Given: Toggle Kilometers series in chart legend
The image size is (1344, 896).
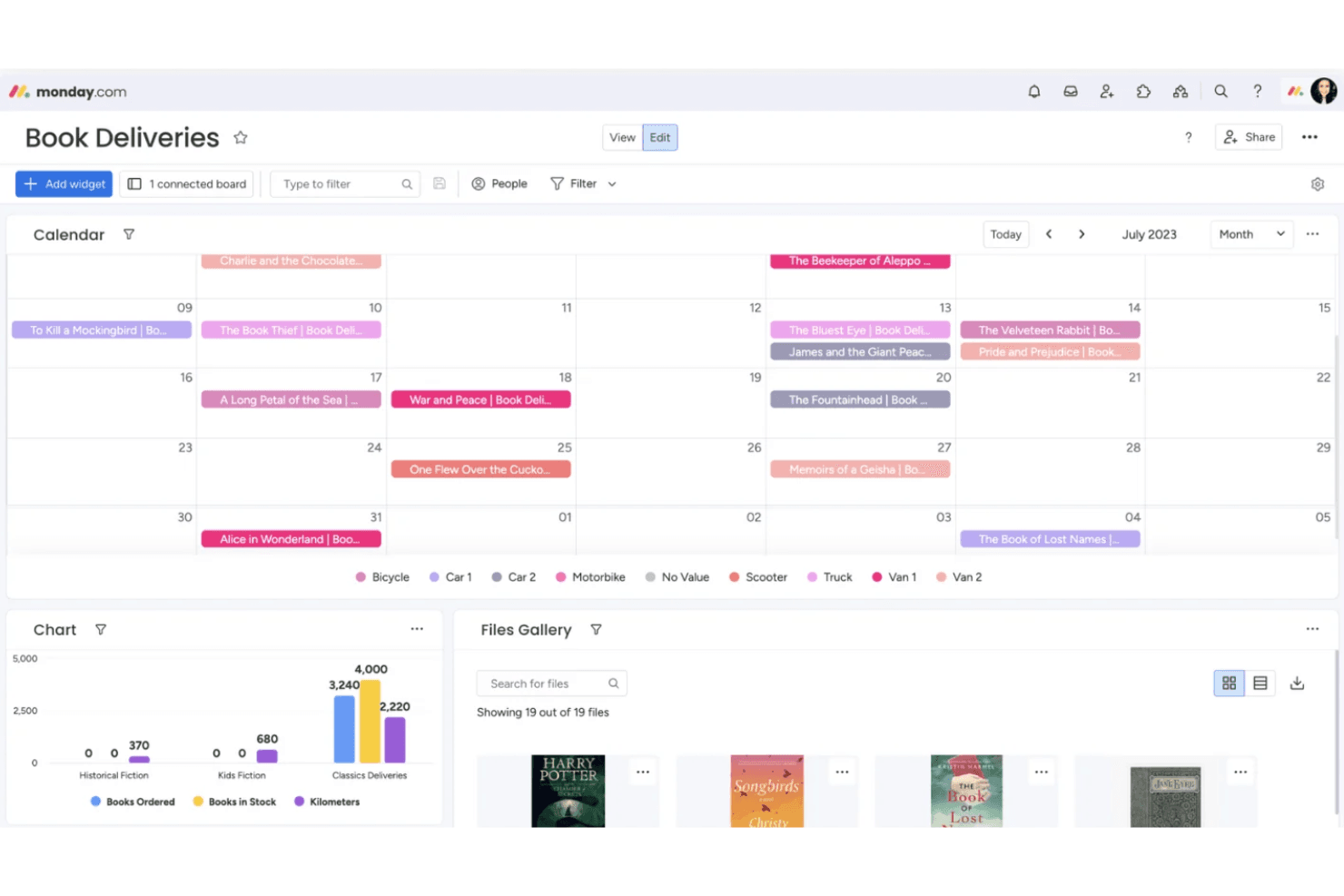Looking at the screenshot, I should (x=327, y=802).
